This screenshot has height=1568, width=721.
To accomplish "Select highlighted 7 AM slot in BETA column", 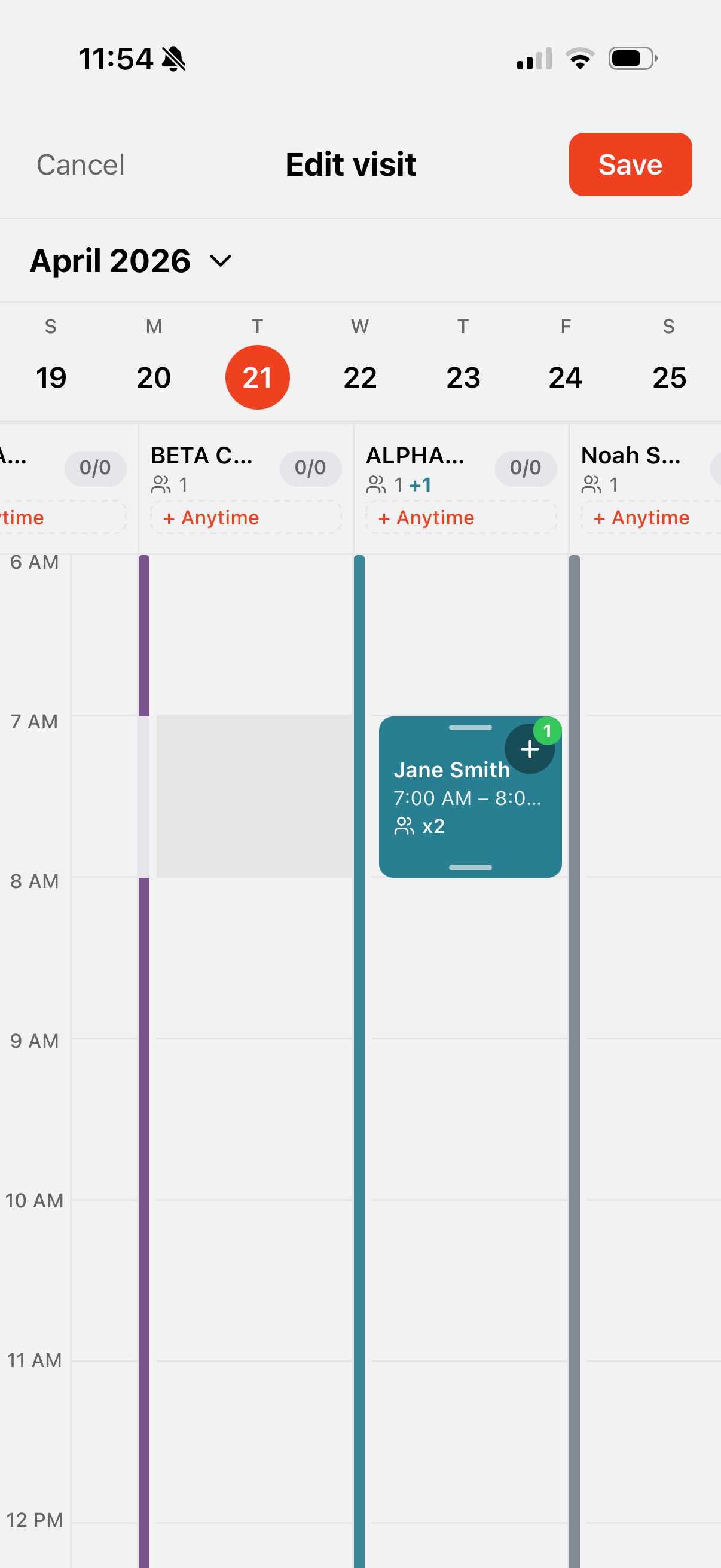I will coord(254,796).
